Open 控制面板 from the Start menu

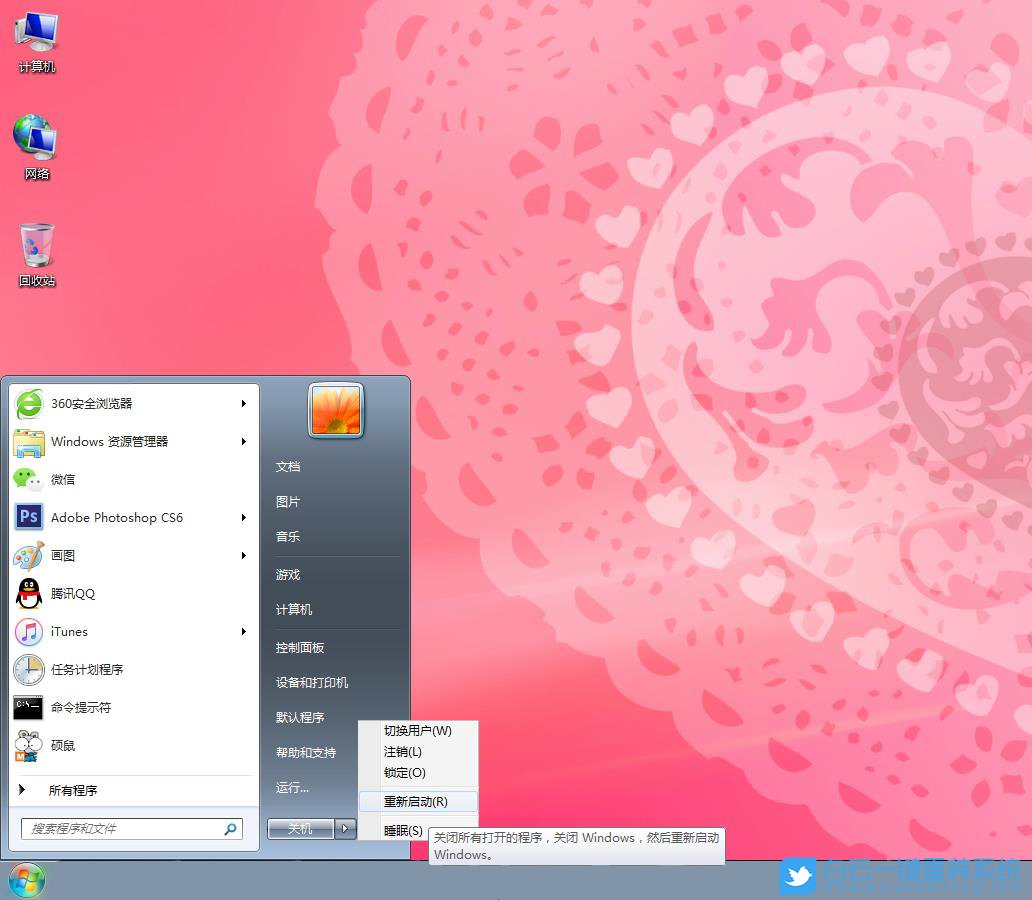(x=300, y=647)
